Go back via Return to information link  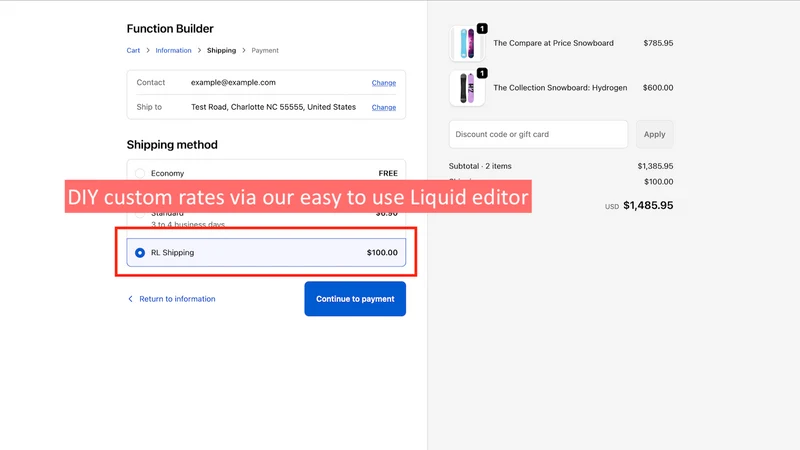tap(177, 299)
